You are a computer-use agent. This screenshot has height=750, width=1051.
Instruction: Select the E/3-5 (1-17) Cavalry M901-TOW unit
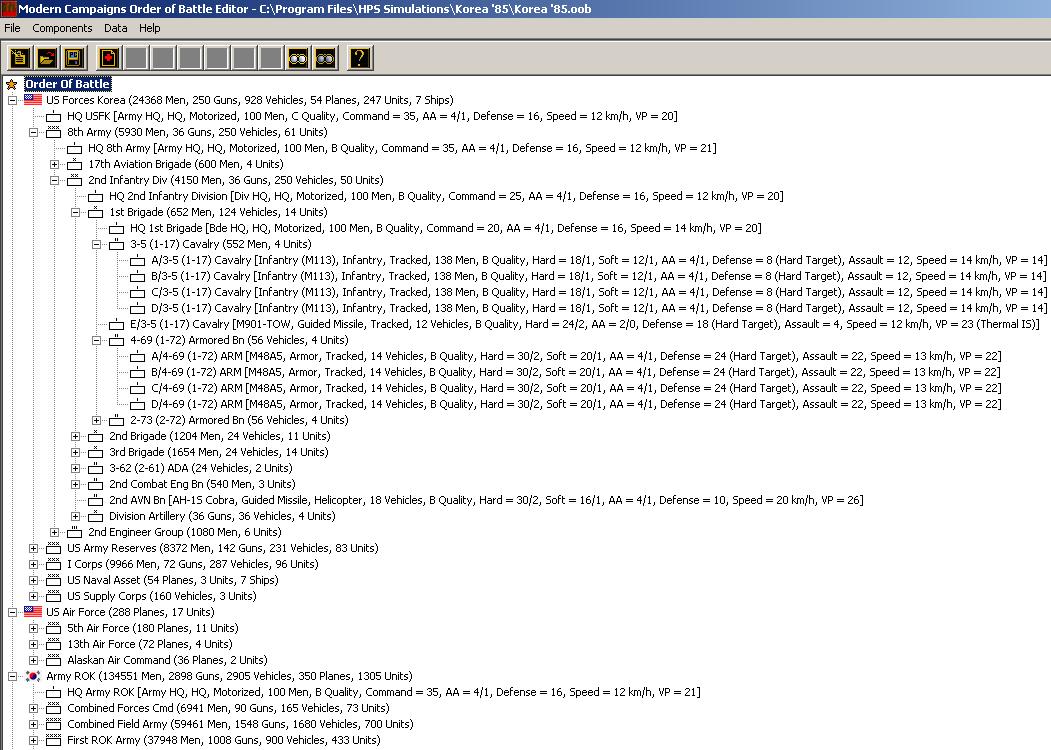click(572, 324)
